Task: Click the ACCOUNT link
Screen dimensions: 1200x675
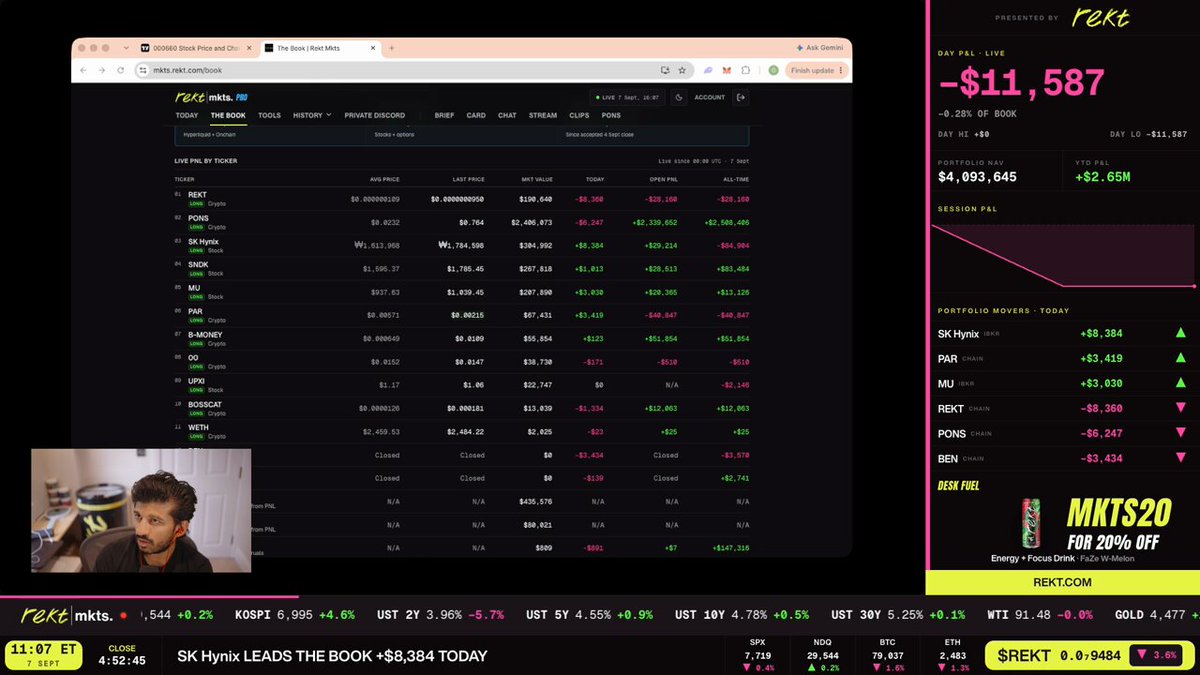Action: [x=709, y=97]
